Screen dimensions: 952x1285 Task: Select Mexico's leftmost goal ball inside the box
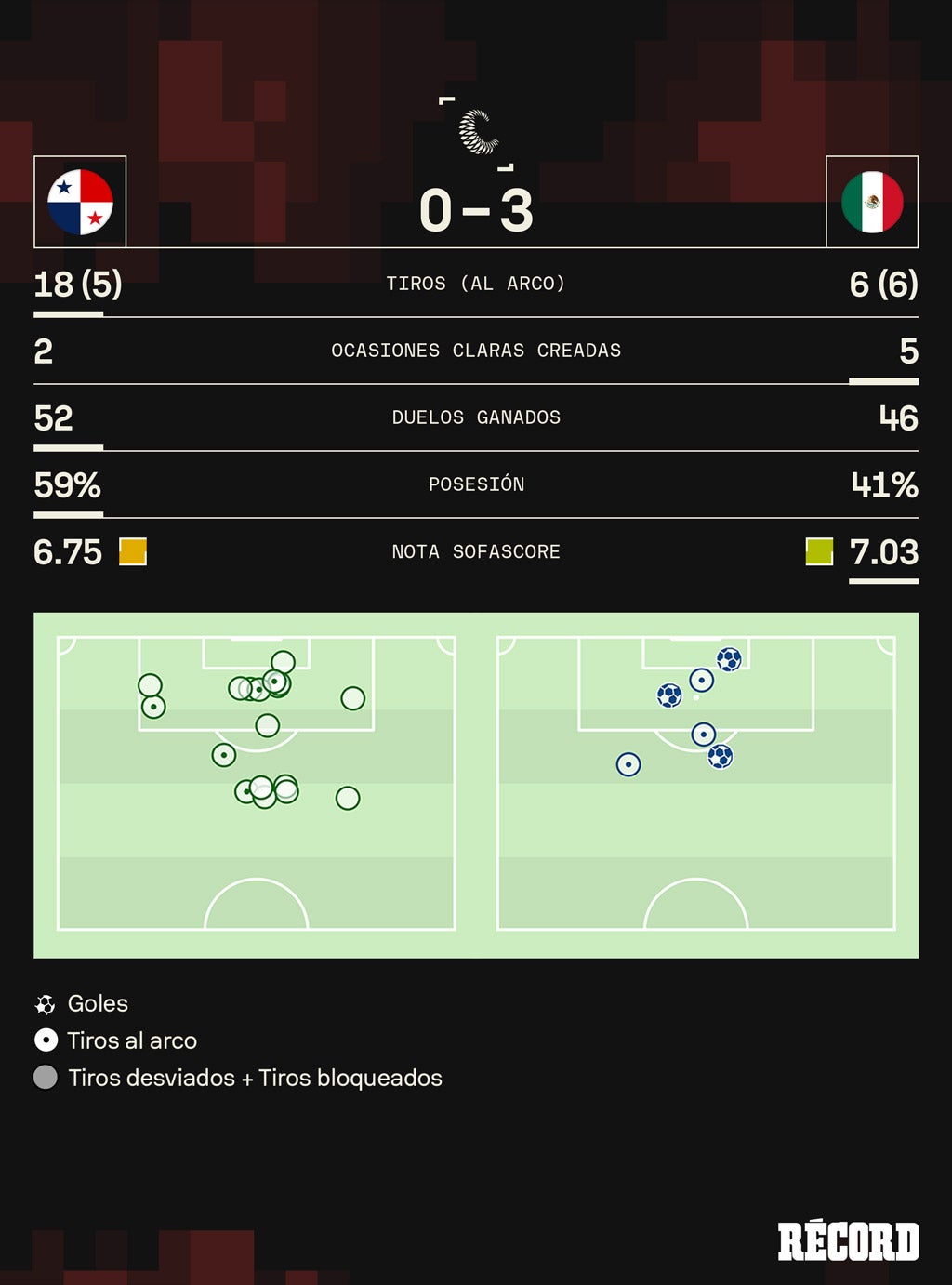[x=669, y=695]
